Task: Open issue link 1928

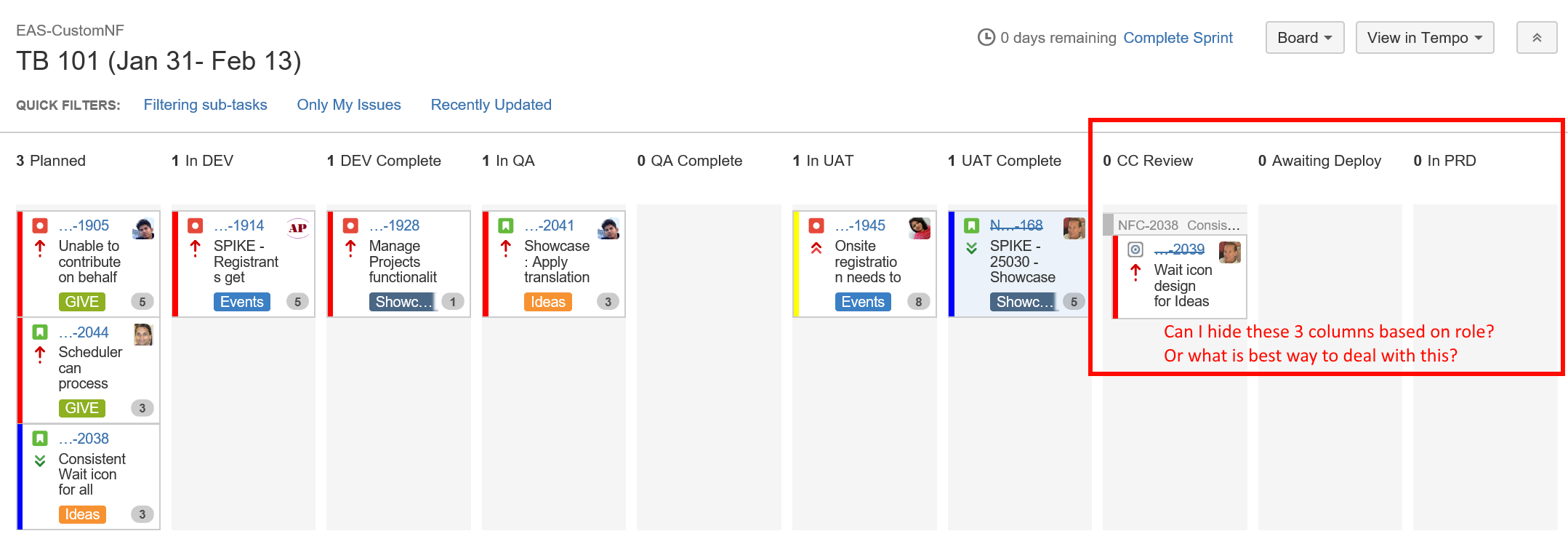Action: [x=394, y=225]
